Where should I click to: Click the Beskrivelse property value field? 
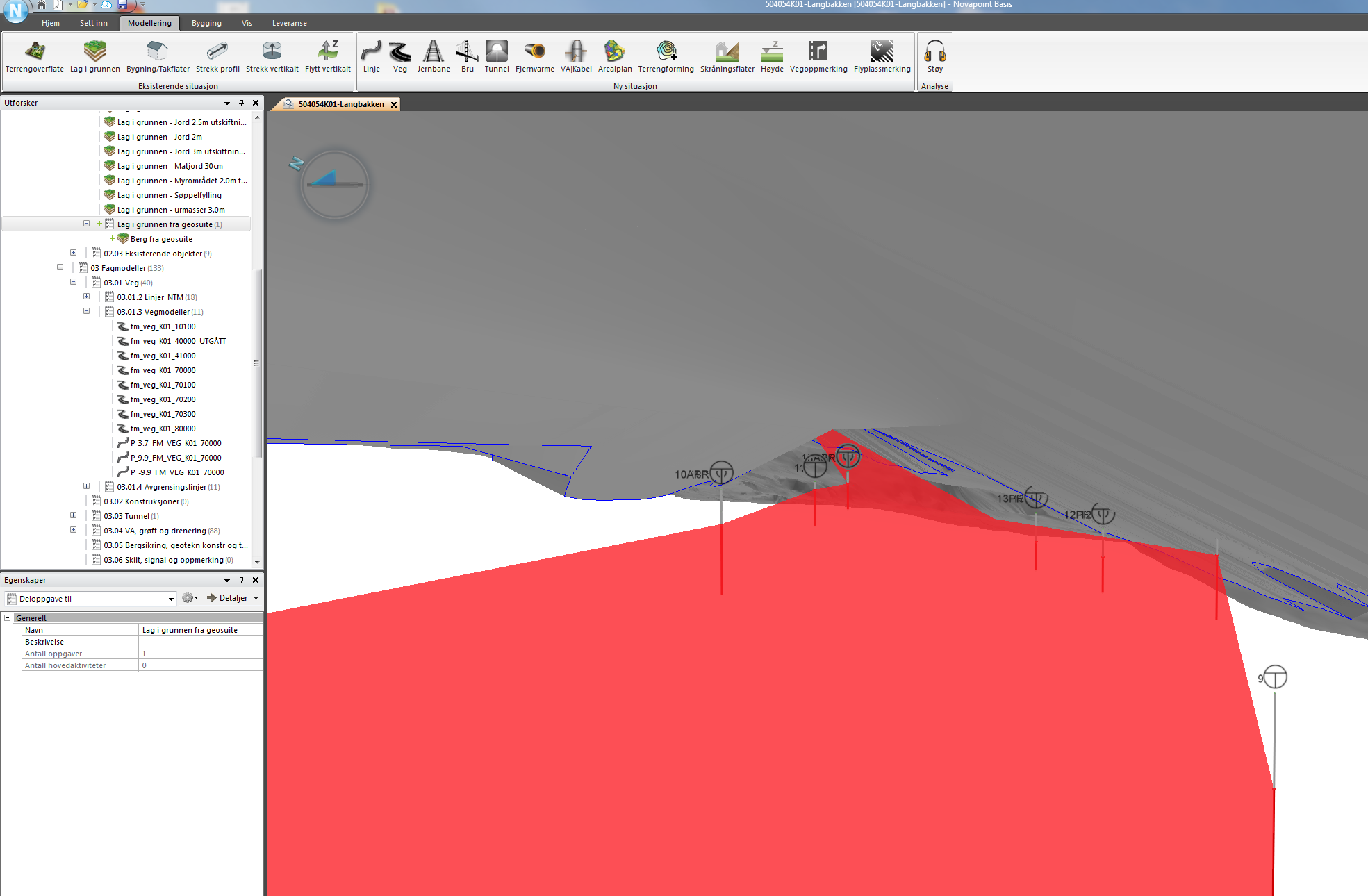[201, 642]
